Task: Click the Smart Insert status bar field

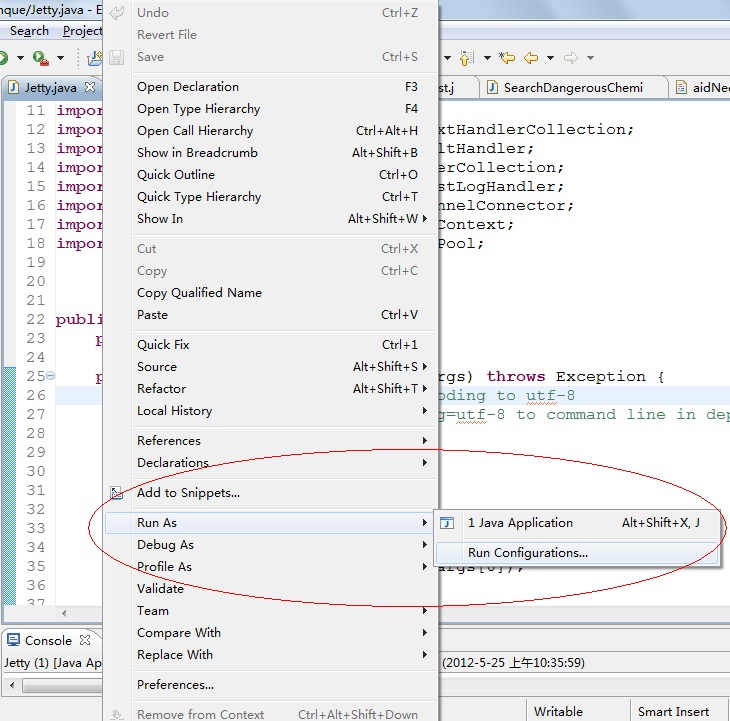Action: tap(673, 711)
